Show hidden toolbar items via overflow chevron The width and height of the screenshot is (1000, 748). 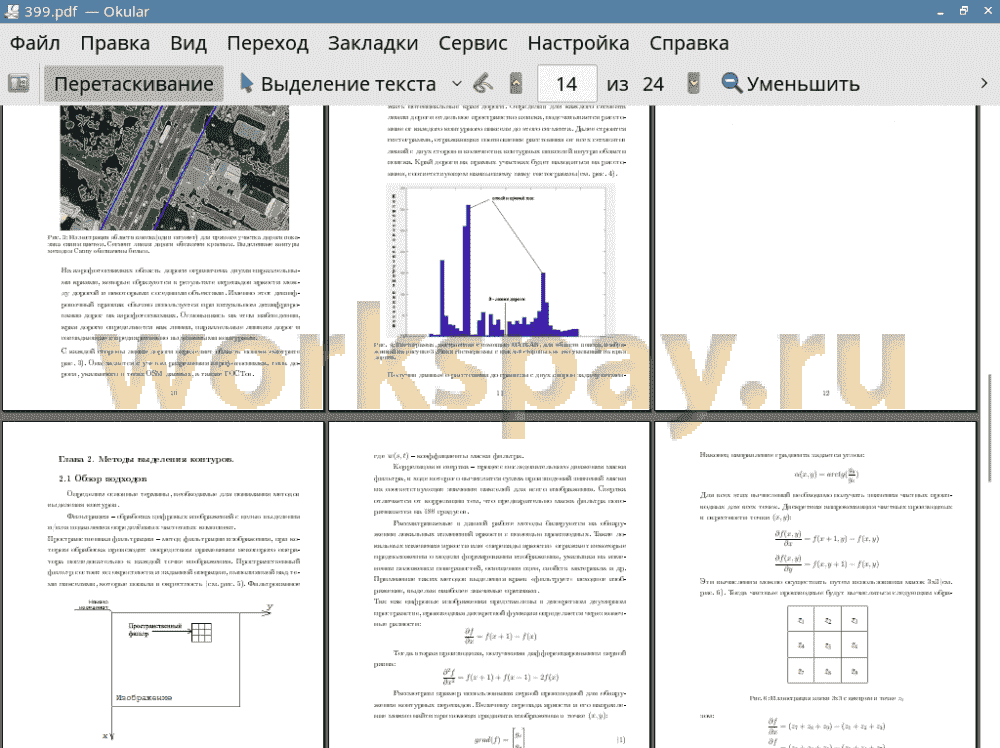[984, 84]
